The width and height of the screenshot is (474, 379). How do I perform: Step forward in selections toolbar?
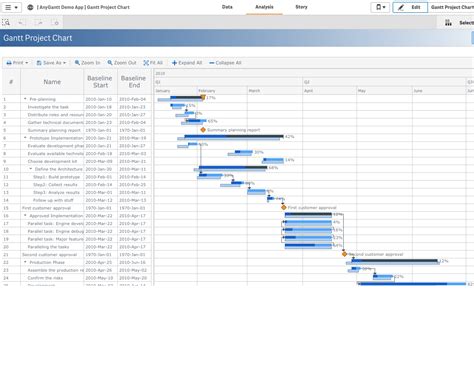point(39,23)
